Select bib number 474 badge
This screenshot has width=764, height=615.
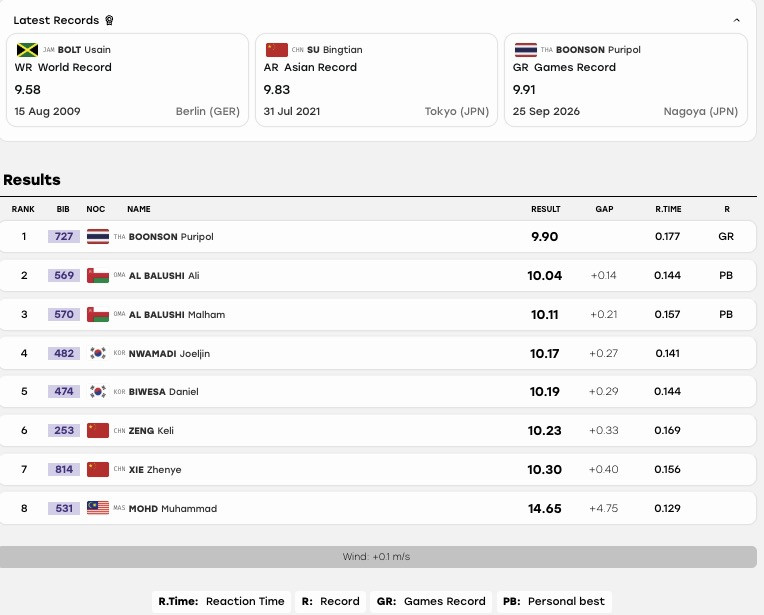click(64, 391)
